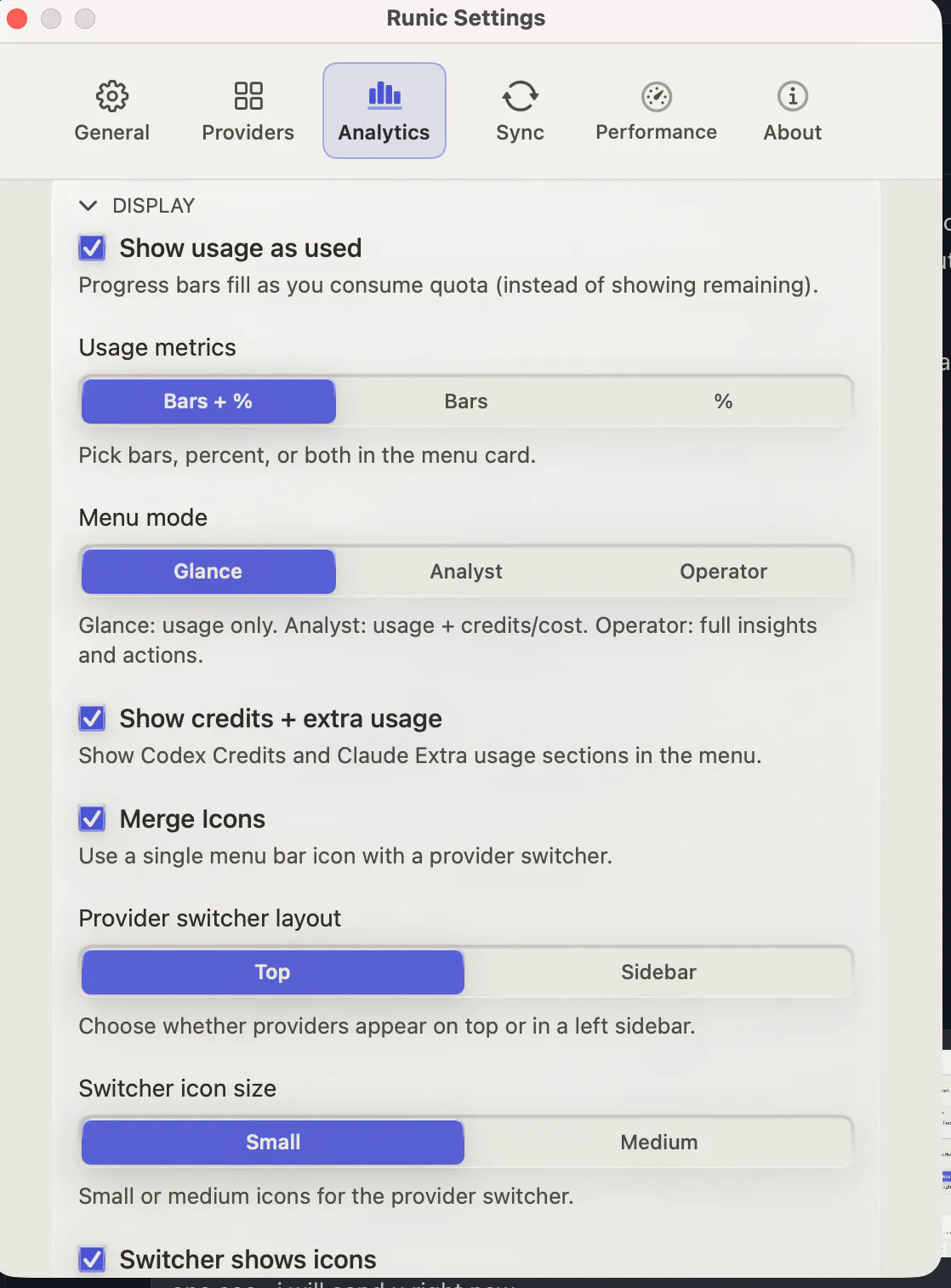The height and width of the screenshot is (1288, 951).
Task: Open the Sync arrows icon
Action: coord(521,96)
